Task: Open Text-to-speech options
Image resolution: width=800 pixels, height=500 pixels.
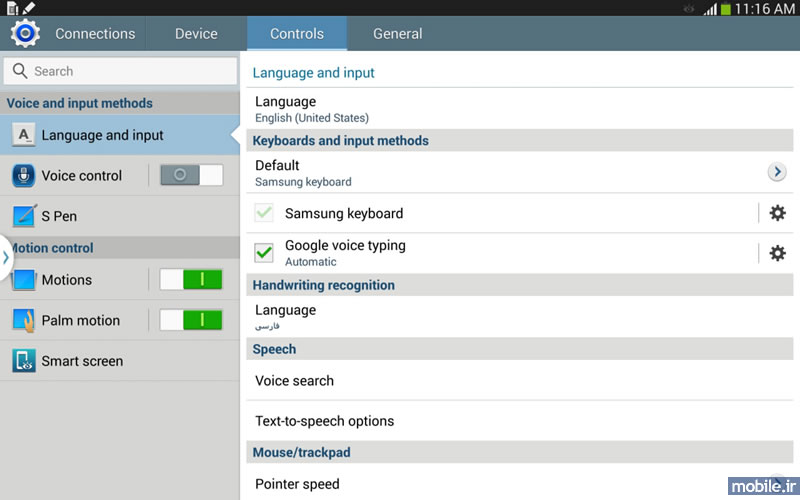Action: 519,421
